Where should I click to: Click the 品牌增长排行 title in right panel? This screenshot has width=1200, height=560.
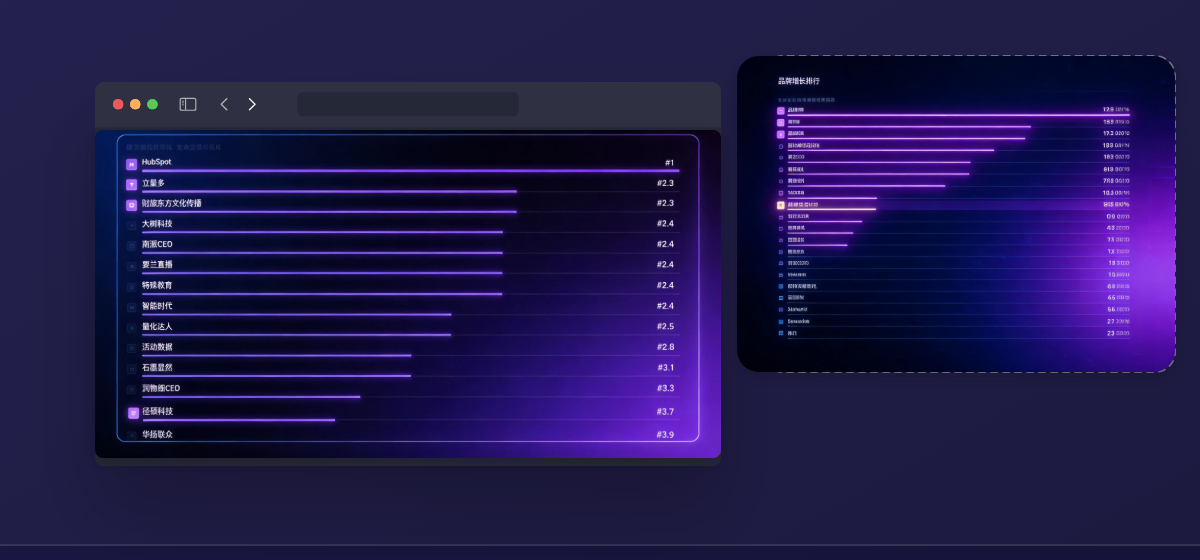pyautogui.click(x=798, y=81)
